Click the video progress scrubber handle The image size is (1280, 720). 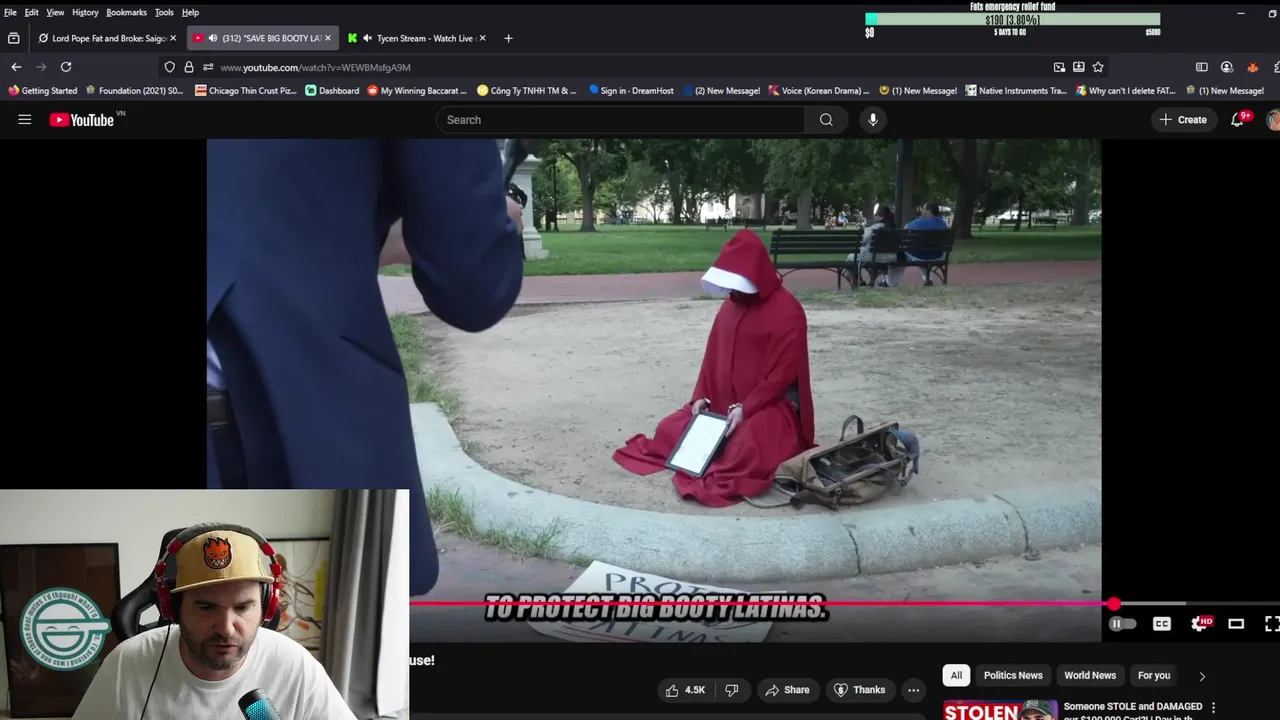point(1114,603)
